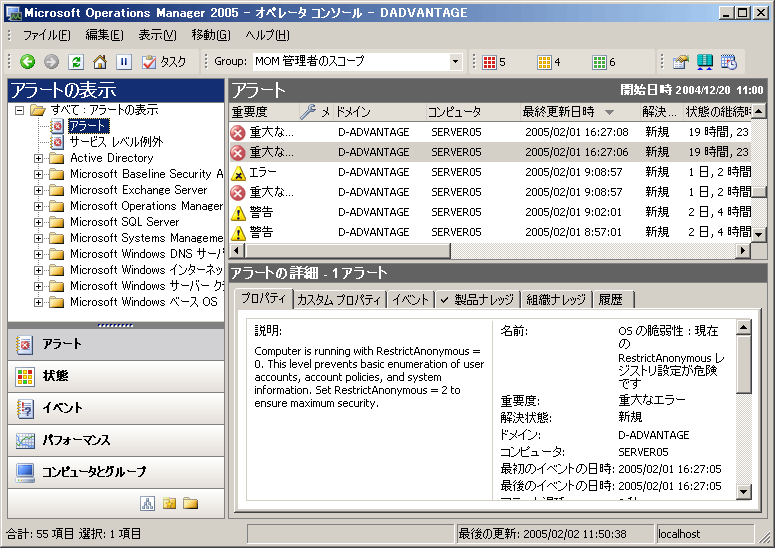Click the plain folder icon at the navigation pane bottom
This screenshot has width=775, height=548.
click(191, 504)
